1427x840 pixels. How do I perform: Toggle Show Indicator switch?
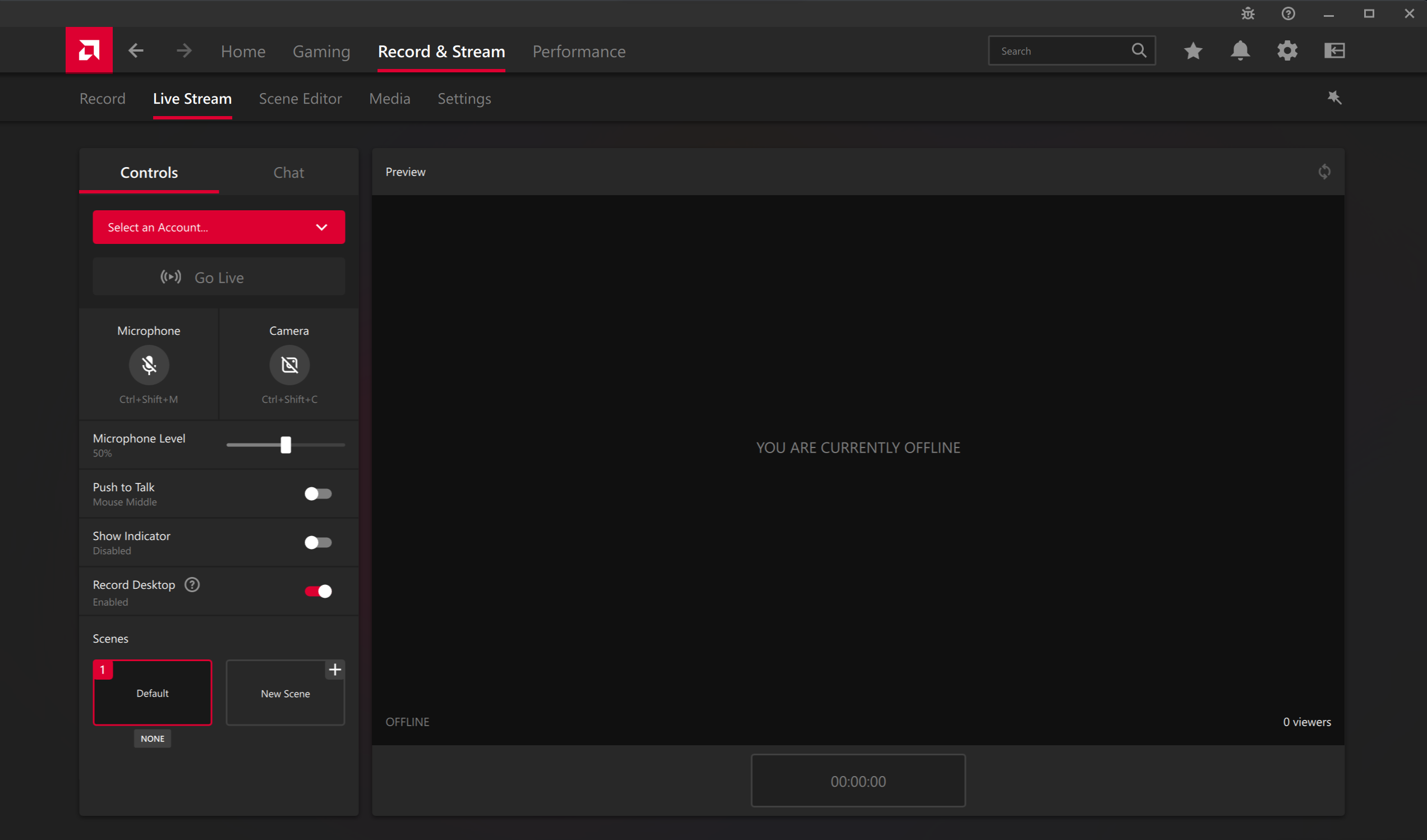coord(317,542)
